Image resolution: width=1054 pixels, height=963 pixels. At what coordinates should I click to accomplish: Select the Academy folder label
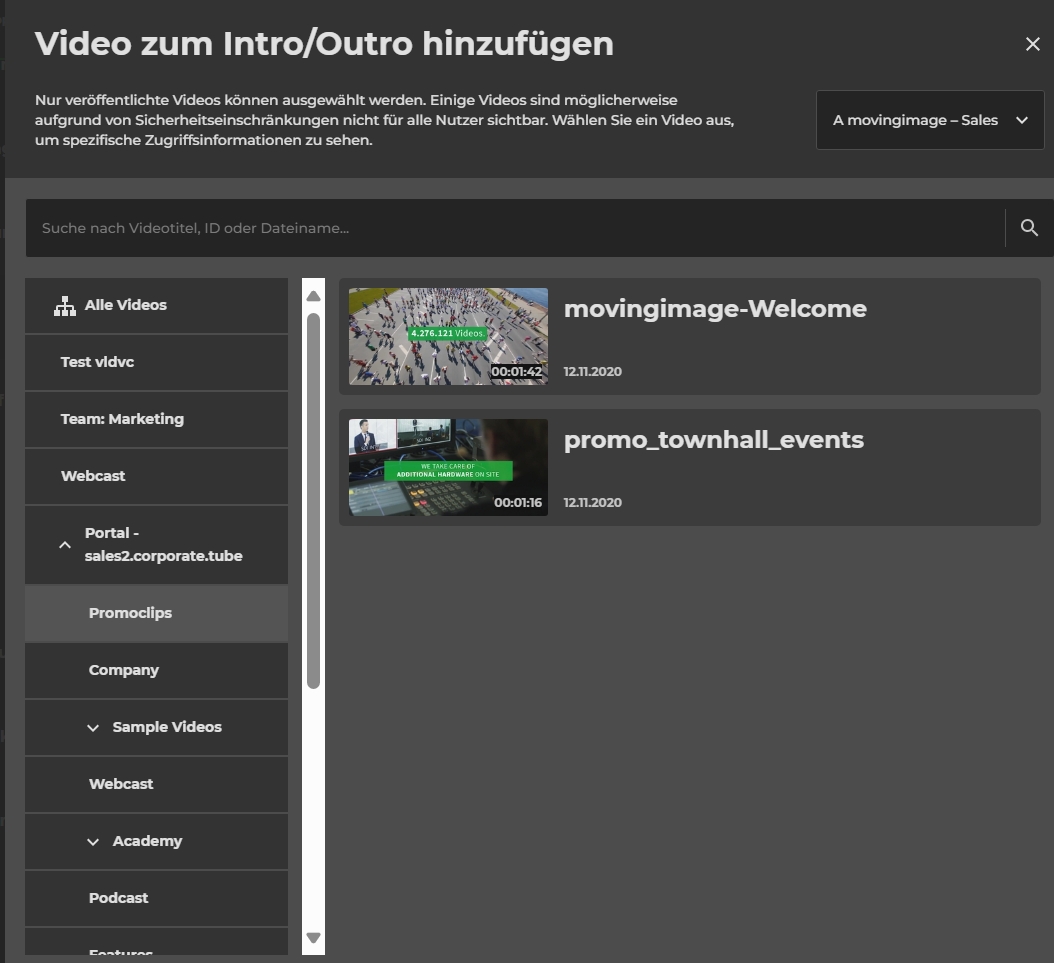pos(147,841)
